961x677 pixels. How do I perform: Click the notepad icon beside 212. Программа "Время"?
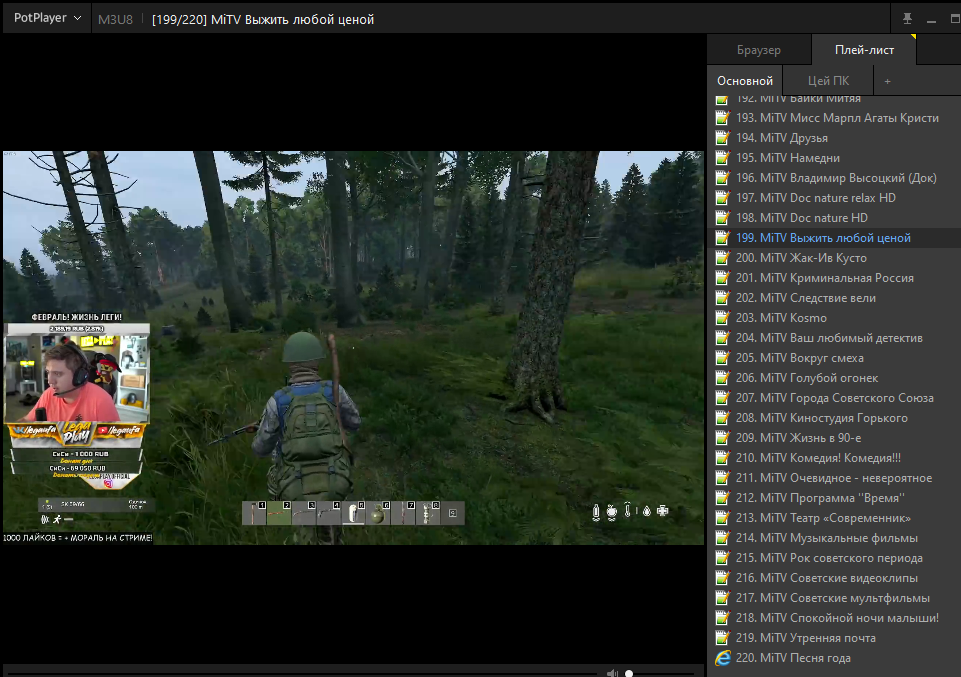[723, 497]
